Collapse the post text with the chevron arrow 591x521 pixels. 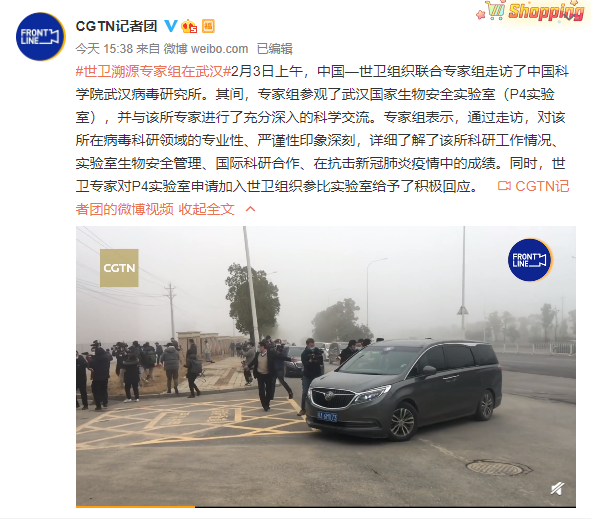(250, 209)
